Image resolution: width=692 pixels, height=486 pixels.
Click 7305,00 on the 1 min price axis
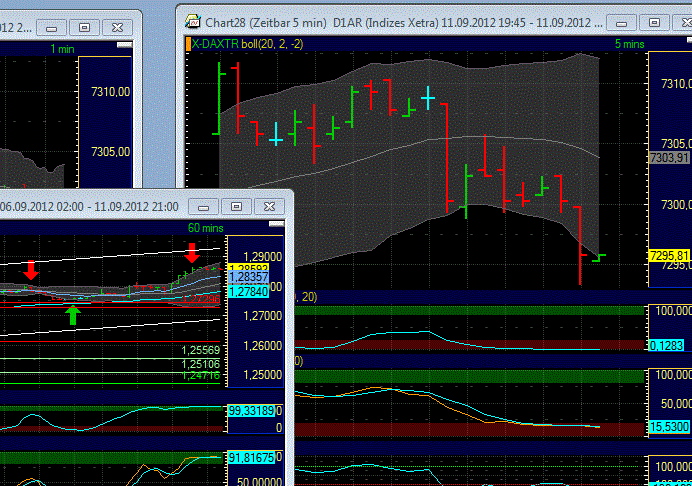(111, 152)
